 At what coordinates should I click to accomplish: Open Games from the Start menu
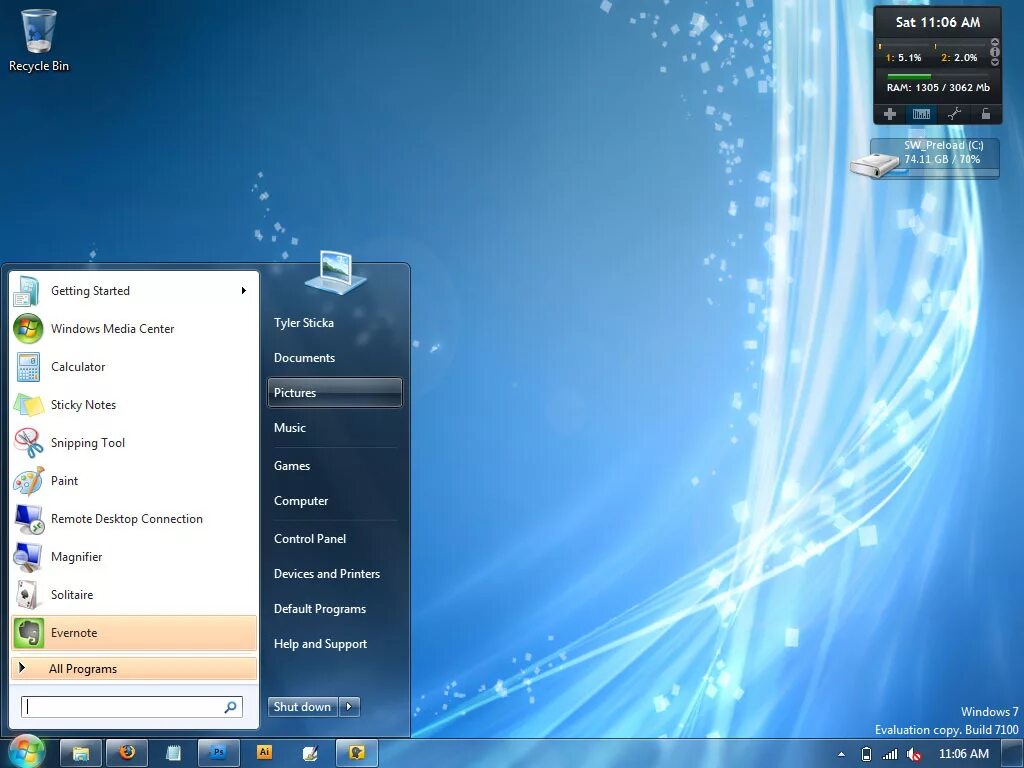tap(334, 466)
